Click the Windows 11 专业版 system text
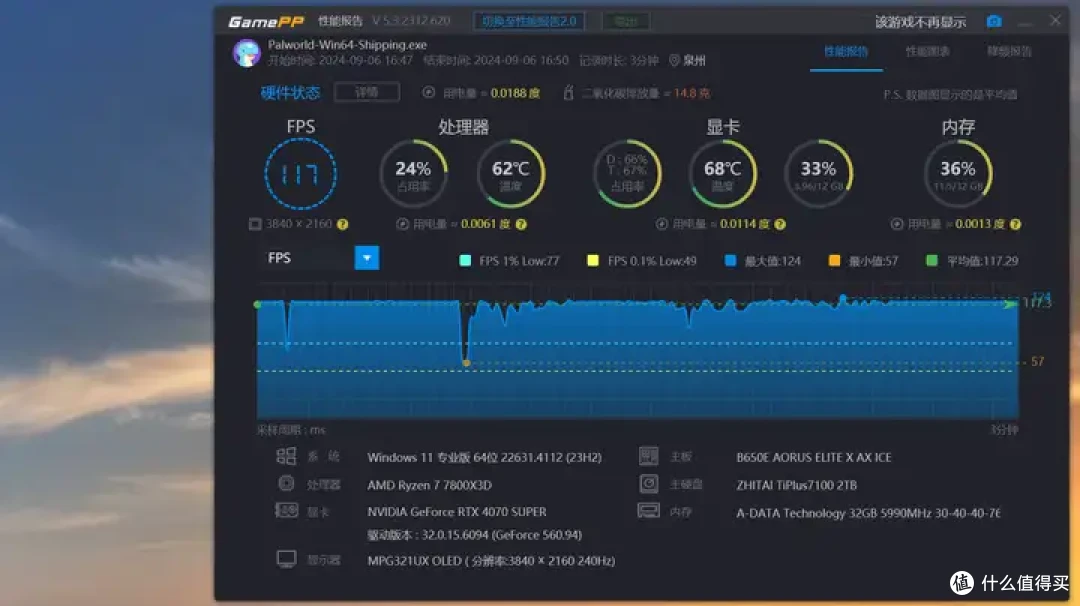 pyautogui.click(x=484, y=457)
